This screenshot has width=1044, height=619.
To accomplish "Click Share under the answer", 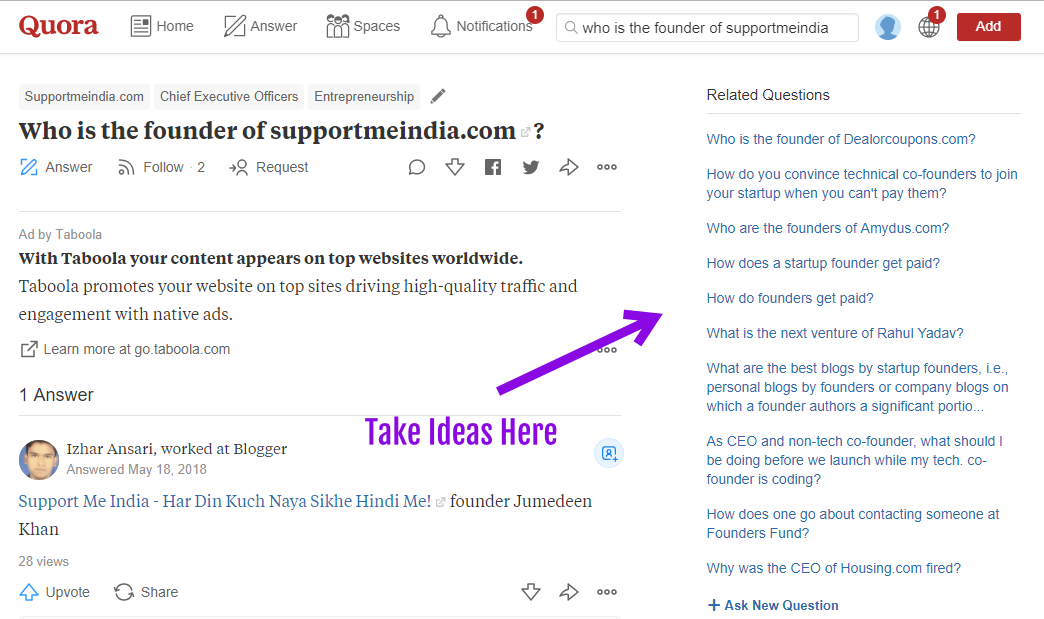I will point(146,592).
